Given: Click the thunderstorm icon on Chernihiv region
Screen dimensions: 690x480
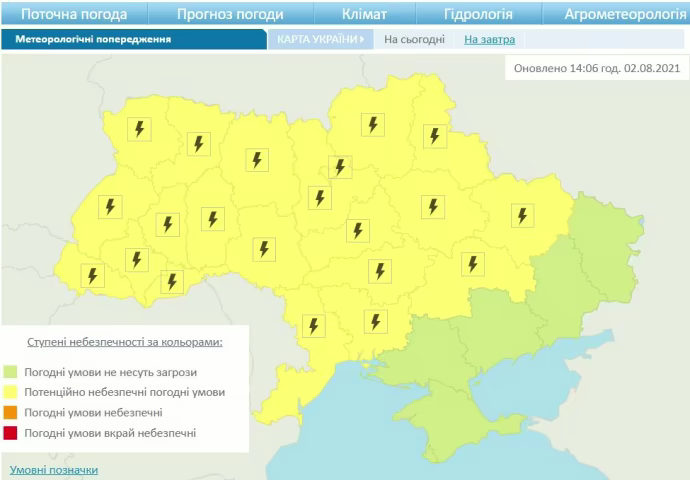Looking at the screenshot, I should [373, 125].
